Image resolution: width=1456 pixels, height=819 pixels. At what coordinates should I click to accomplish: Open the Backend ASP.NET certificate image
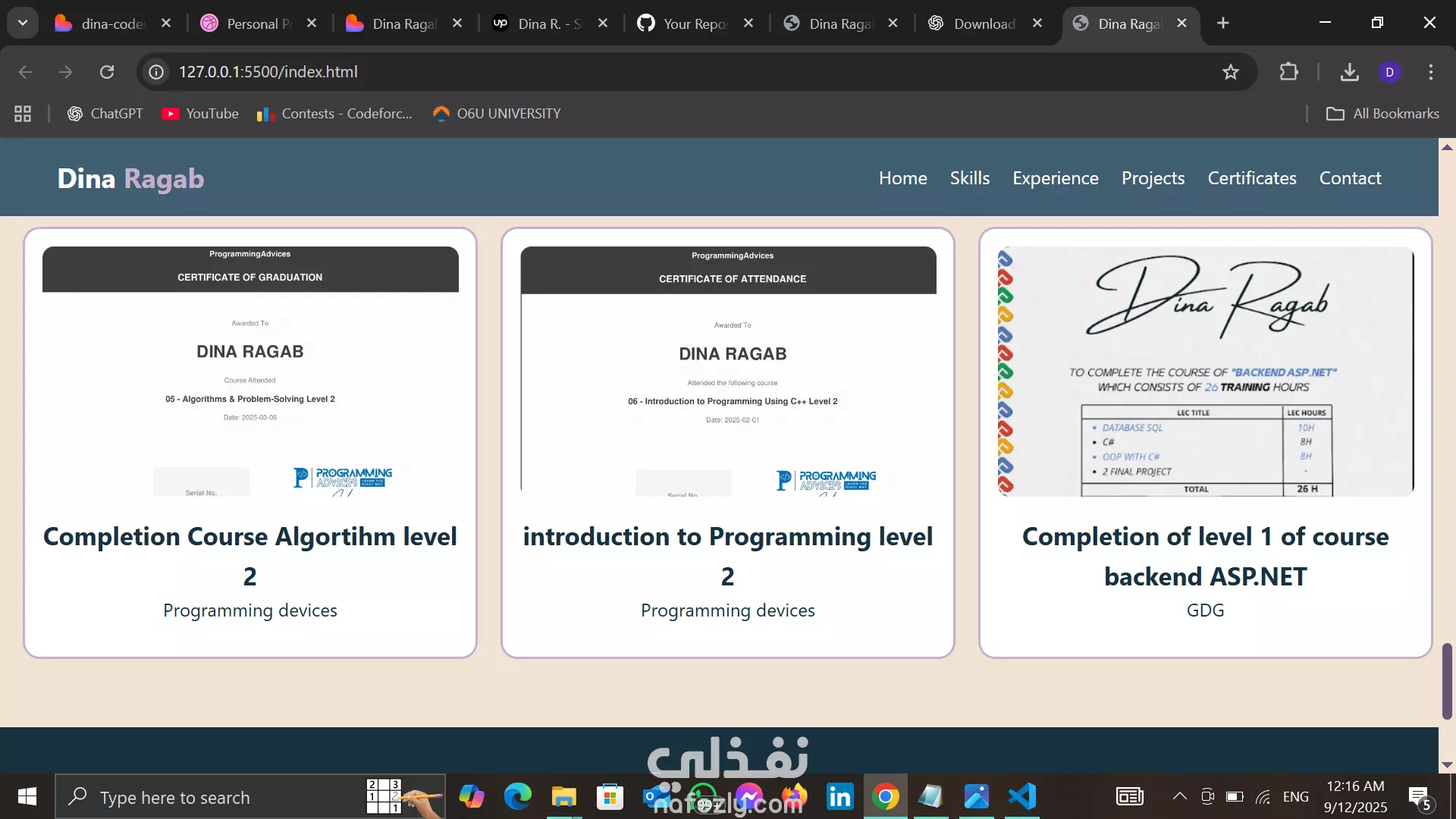(x=1205, y=372)
